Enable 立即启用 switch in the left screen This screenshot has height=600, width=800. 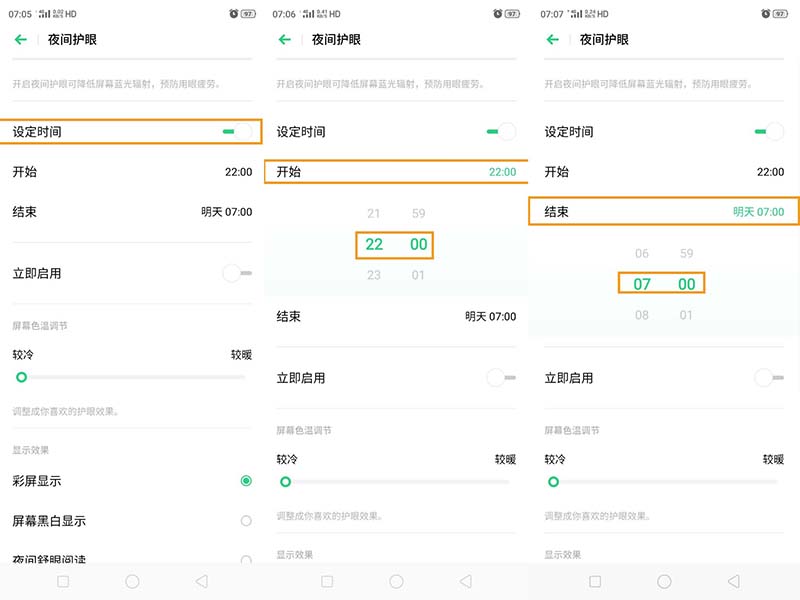(237, 273)
